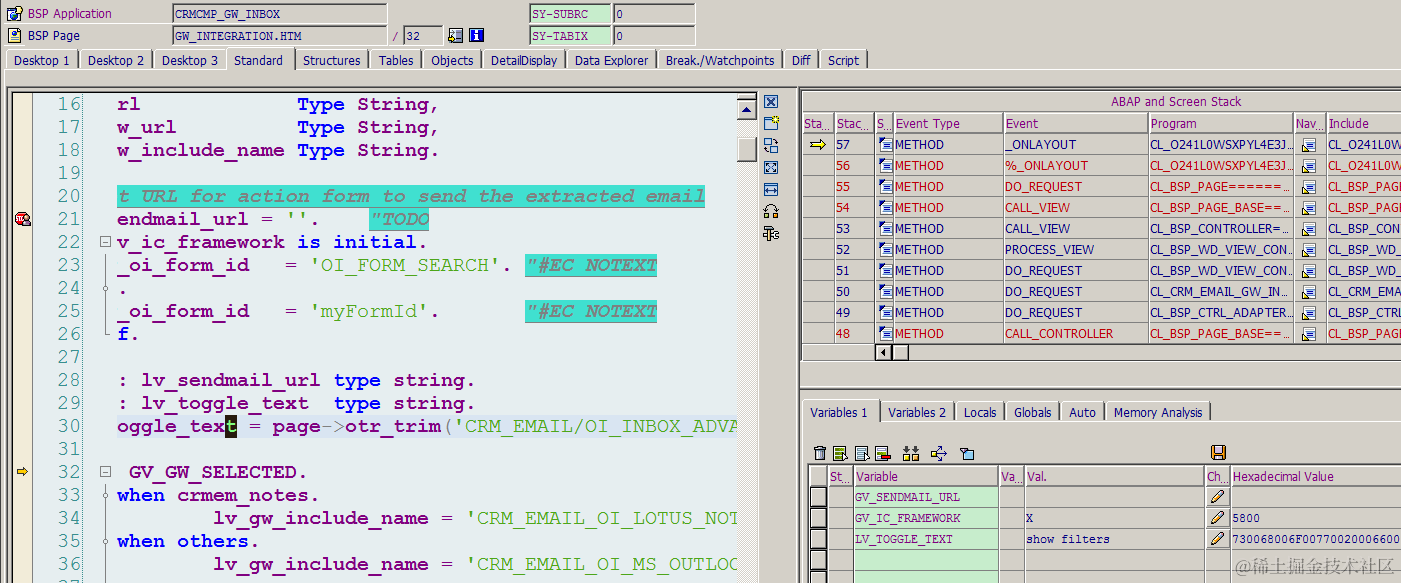
Task: Click the funnel filter icon in Variables toolbar
Action: click(x=967, y=453)
